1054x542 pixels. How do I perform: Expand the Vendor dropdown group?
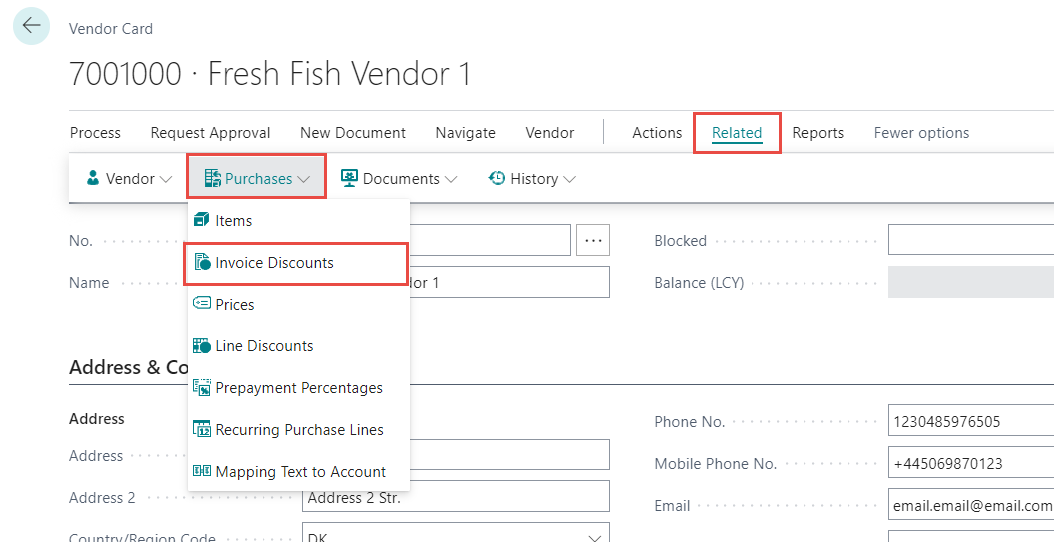coord(129,179)
